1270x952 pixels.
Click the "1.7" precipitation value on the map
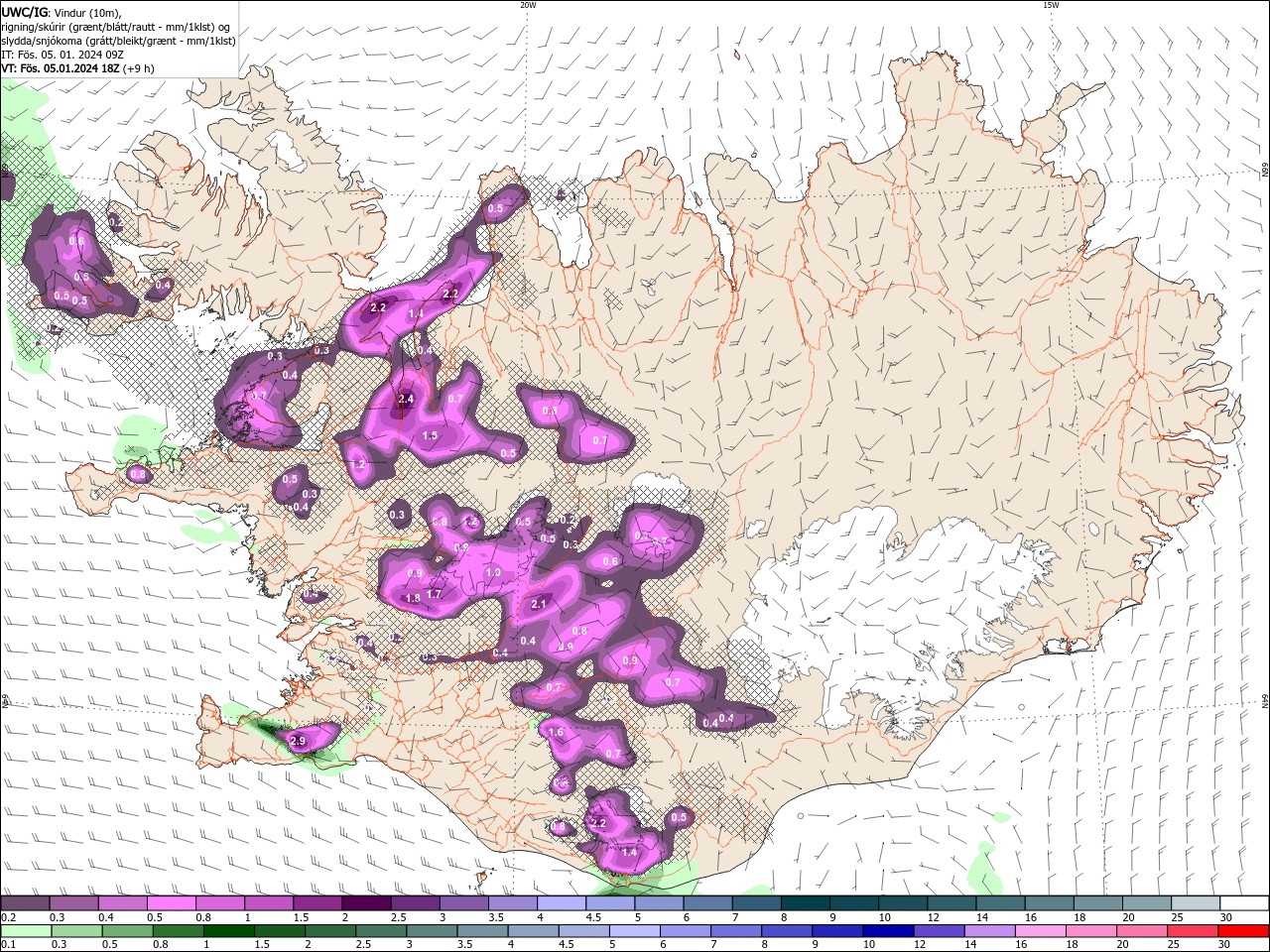click(434, 594)
